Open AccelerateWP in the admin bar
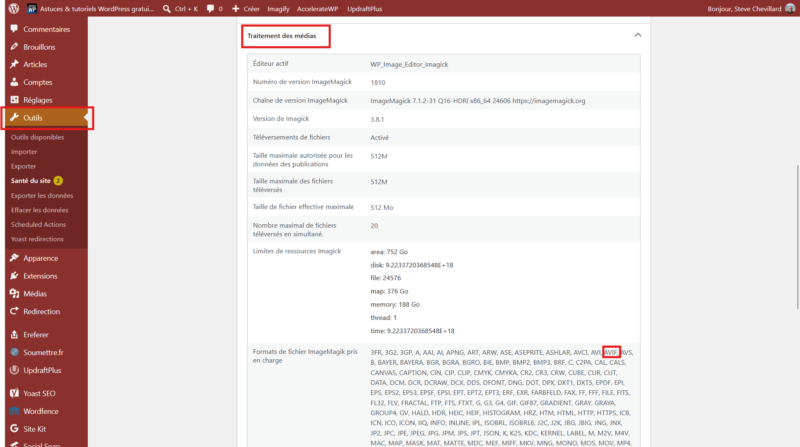The height and width of the screenshot is (447, 800). click(317, 9)
